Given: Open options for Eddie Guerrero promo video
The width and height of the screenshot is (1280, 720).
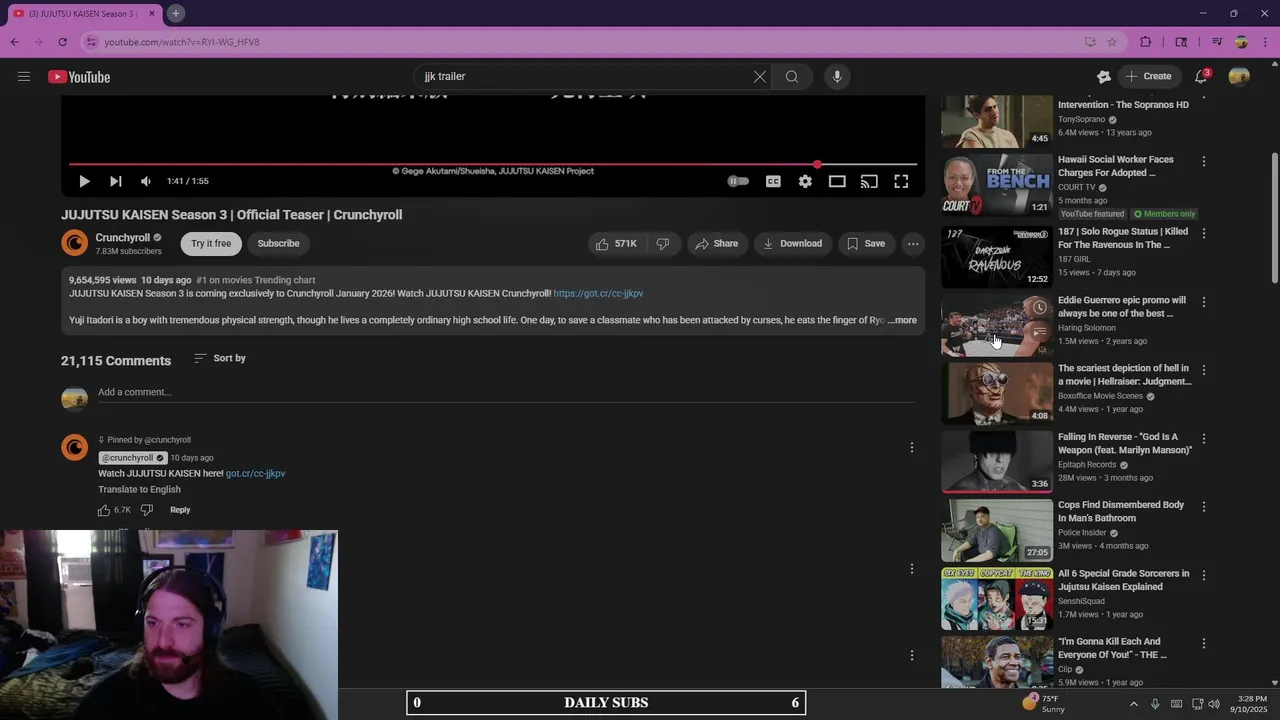Looking at the screenshot, I should (1204, 302).
